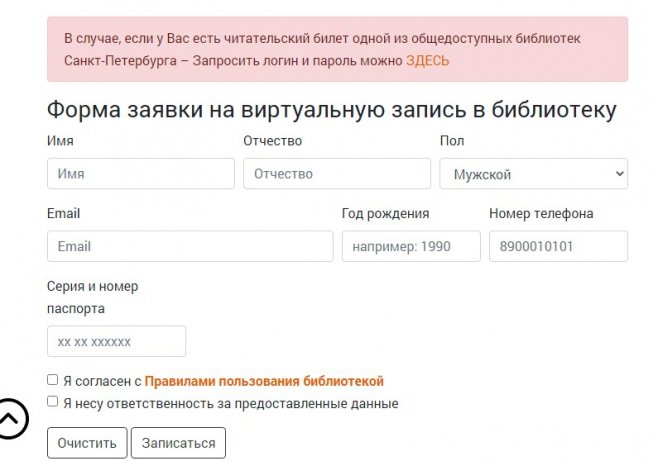Image resolution: width=658 pixels, height=461 pixels.
Task: Click the Пол label above the dropdown
Action: coord(452,141)
